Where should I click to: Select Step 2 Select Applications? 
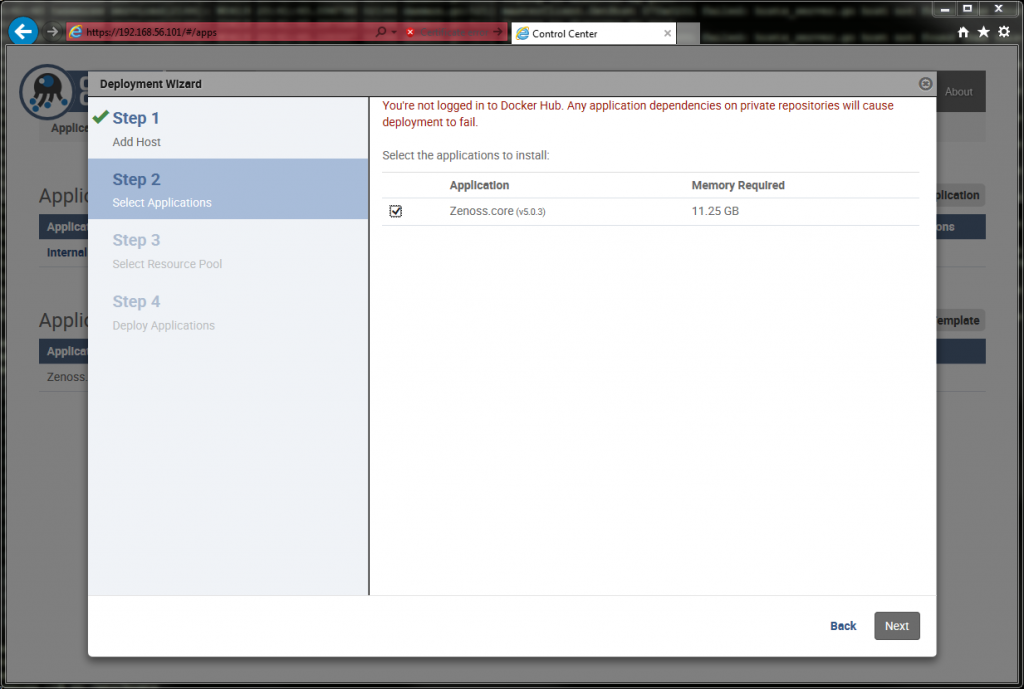point(161,189)
